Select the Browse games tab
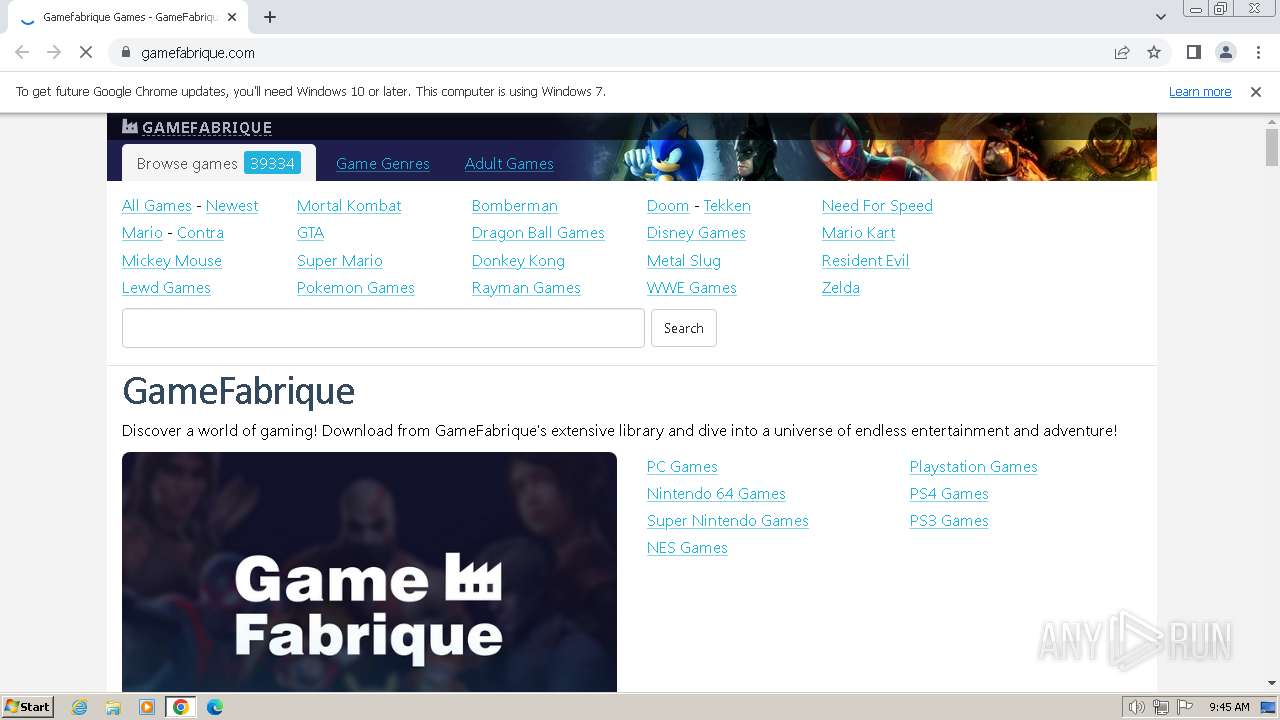1280x720 pixels. click(x=219, y=163)
